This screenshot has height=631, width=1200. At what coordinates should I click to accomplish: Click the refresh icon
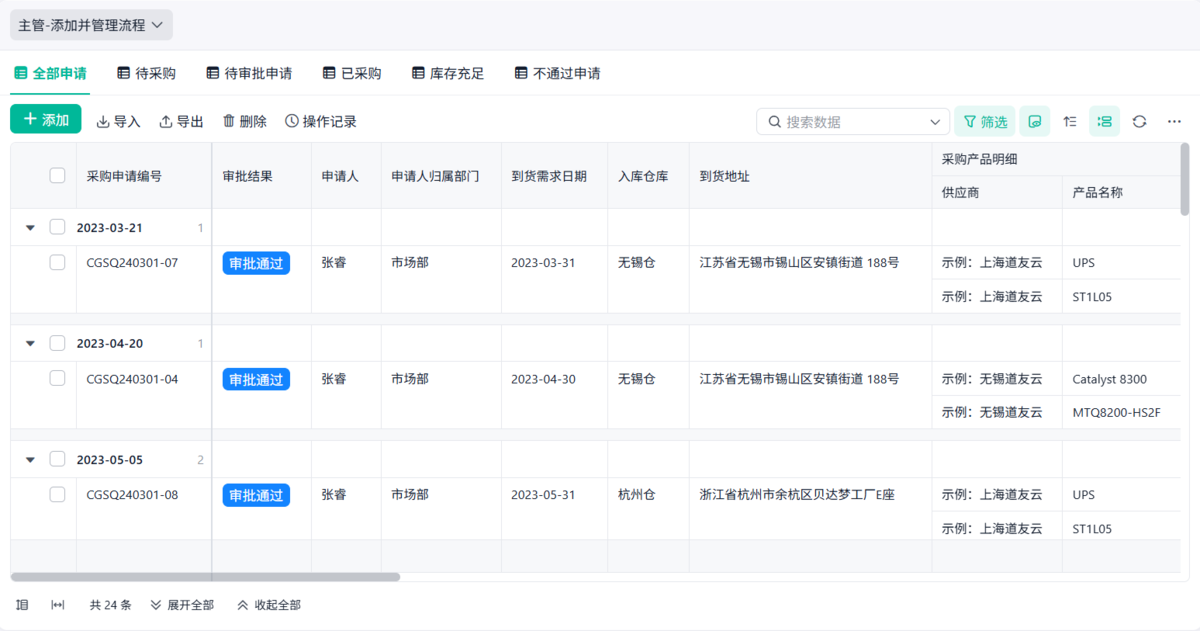pos(1139,121)
